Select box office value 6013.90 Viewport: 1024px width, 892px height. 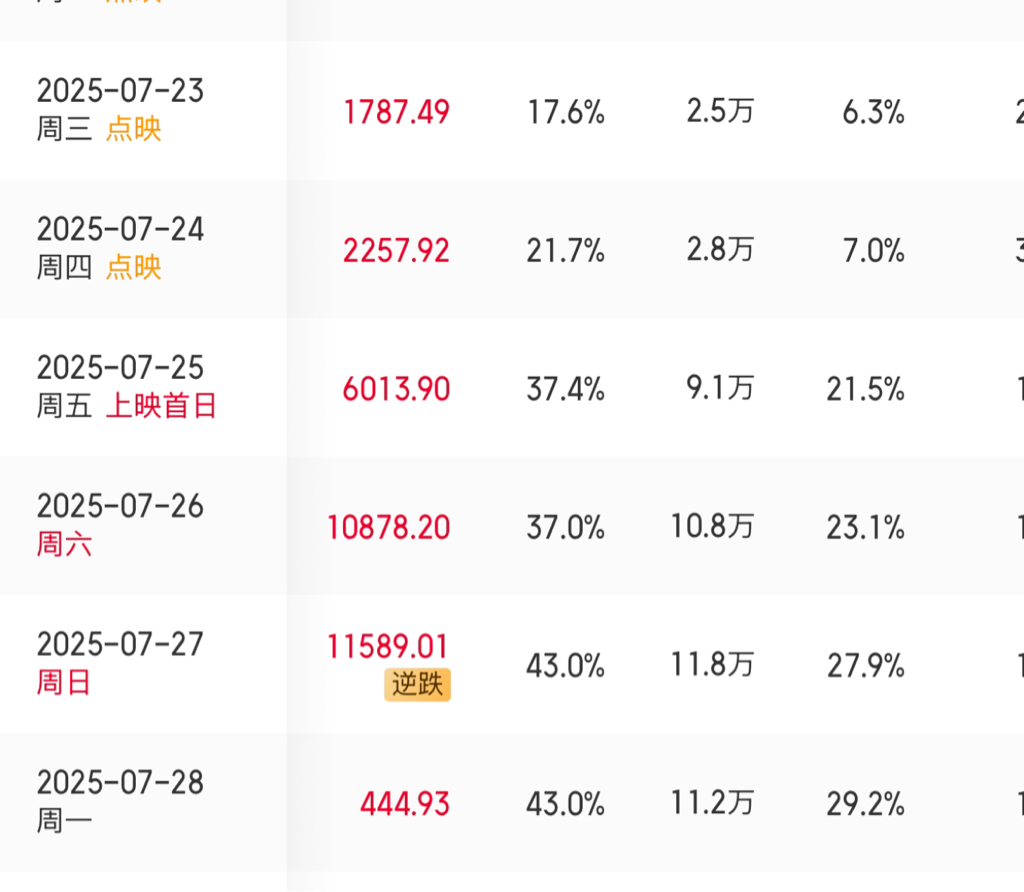pyautogui.click(x=396, y=389)
